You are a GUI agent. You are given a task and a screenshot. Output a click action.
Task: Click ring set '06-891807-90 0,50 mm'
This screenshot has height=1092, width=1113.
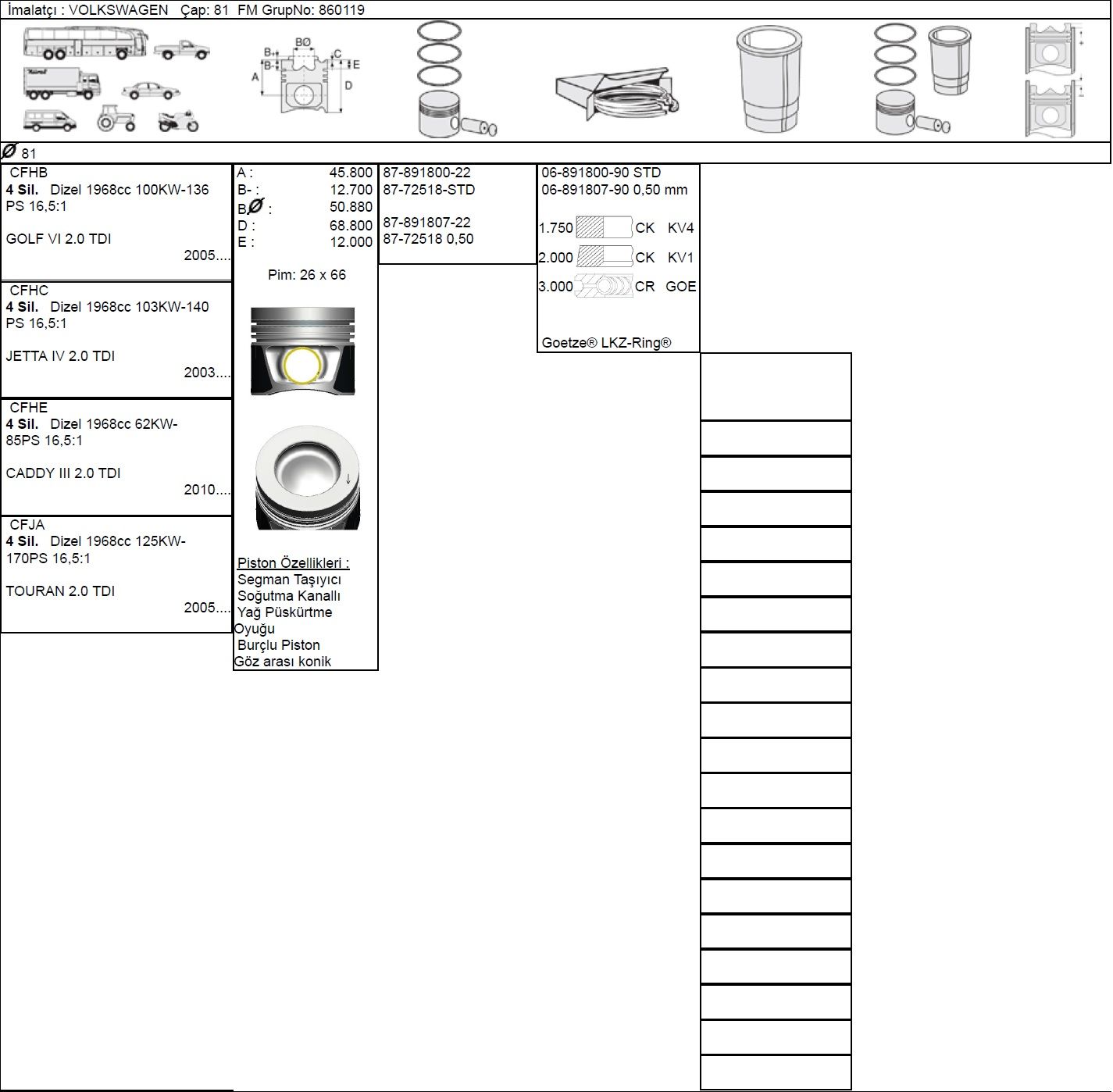pos(615,190)
